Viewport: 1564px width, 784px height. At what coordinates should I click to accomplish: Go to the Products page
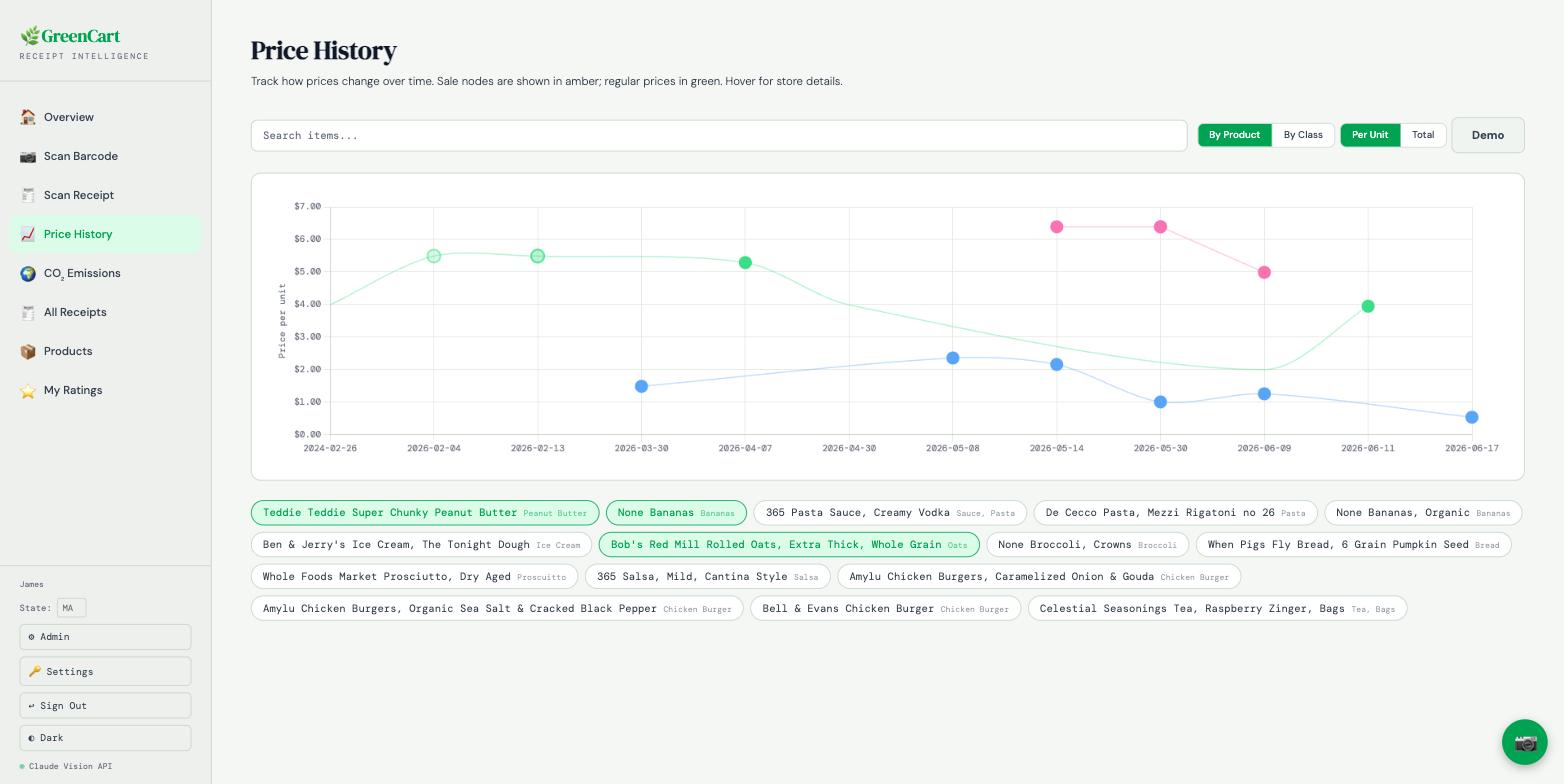105,351
